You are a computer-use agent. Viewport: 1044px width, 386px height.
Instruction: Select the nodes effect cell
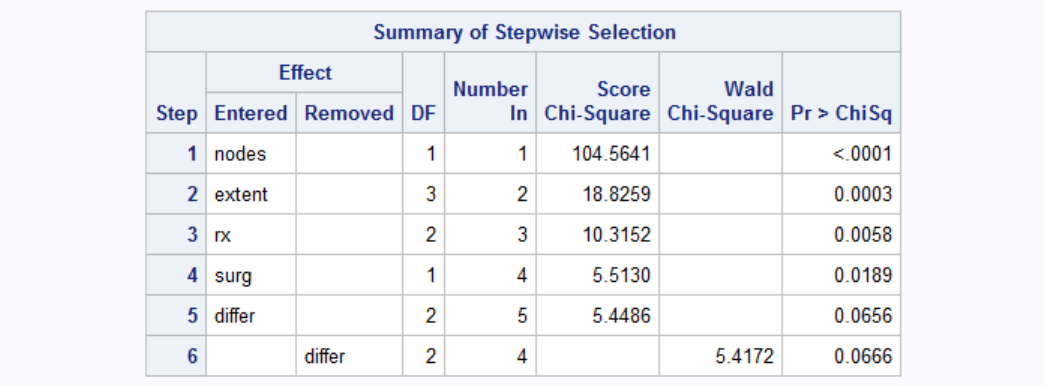pyautogui.click(x=251, y=154)
